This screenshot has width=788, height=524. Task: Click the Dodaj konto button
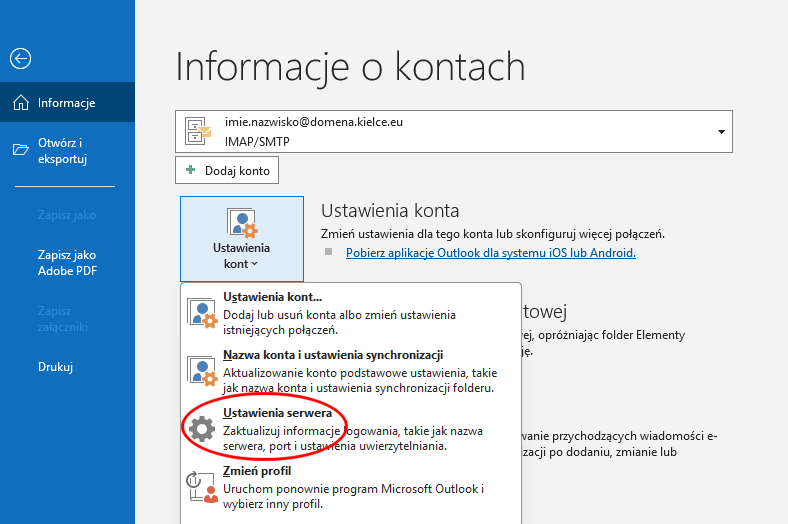tap(227, 170)
